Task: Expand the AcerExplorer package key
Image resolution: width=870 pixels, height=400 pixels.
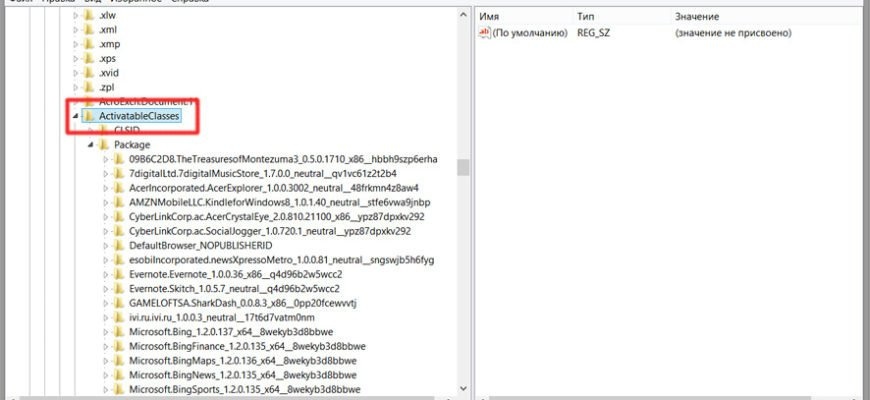Action: (106, 188)
